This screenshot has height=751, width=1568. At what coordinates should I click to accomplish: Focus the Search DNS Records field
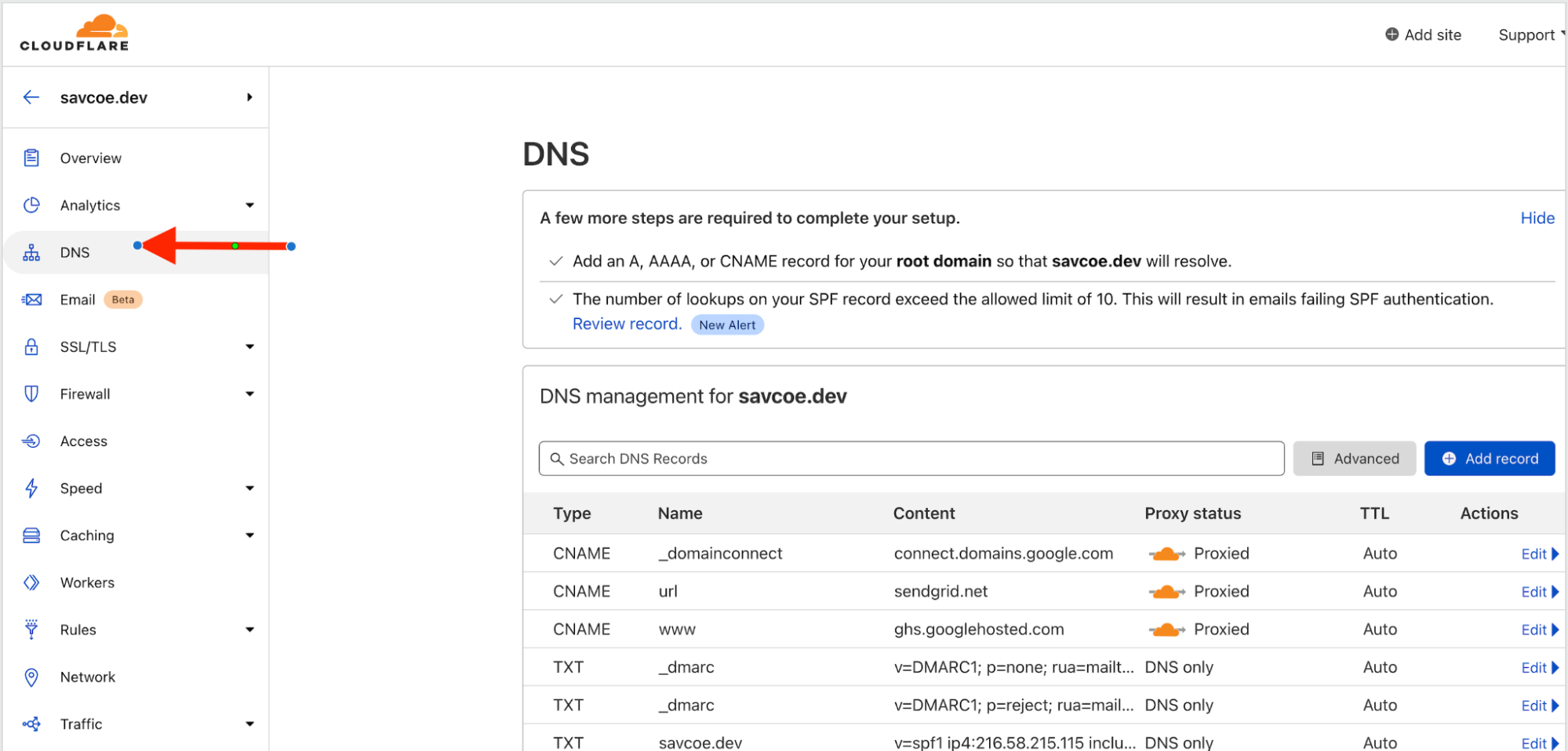coord(911,459)
